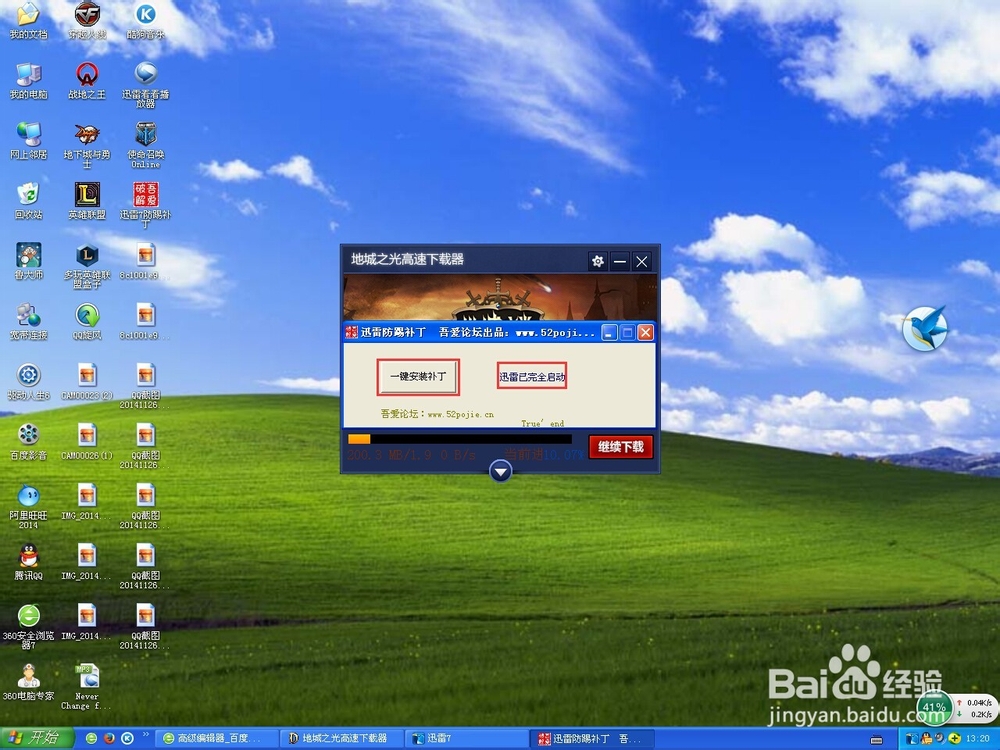
Task: Open 360 browser quick launch icon
Action: (91, 739)
